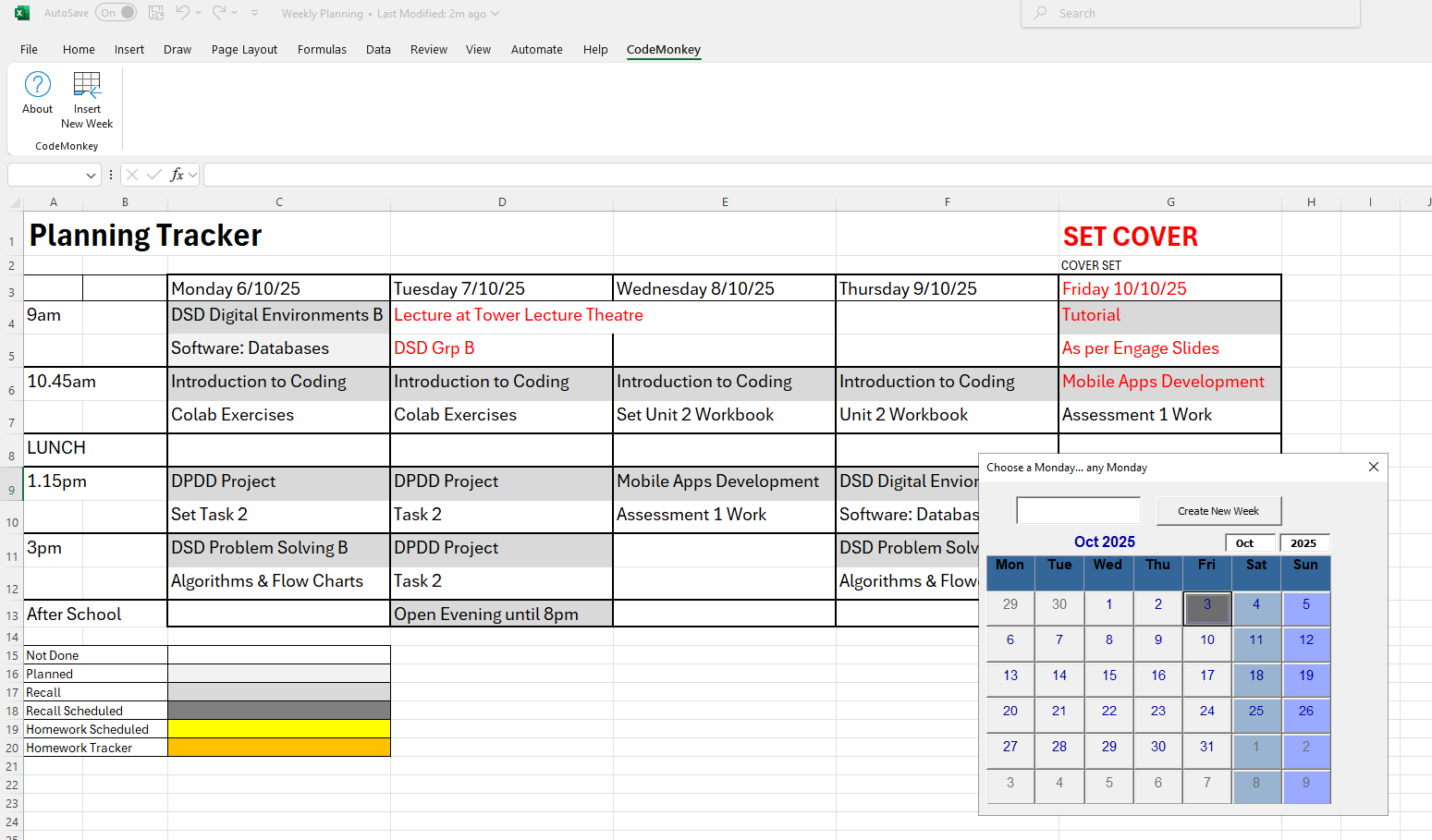Toggle the AutoSave switch
This screenshot has height=840, width=1432.
[116, 13]
